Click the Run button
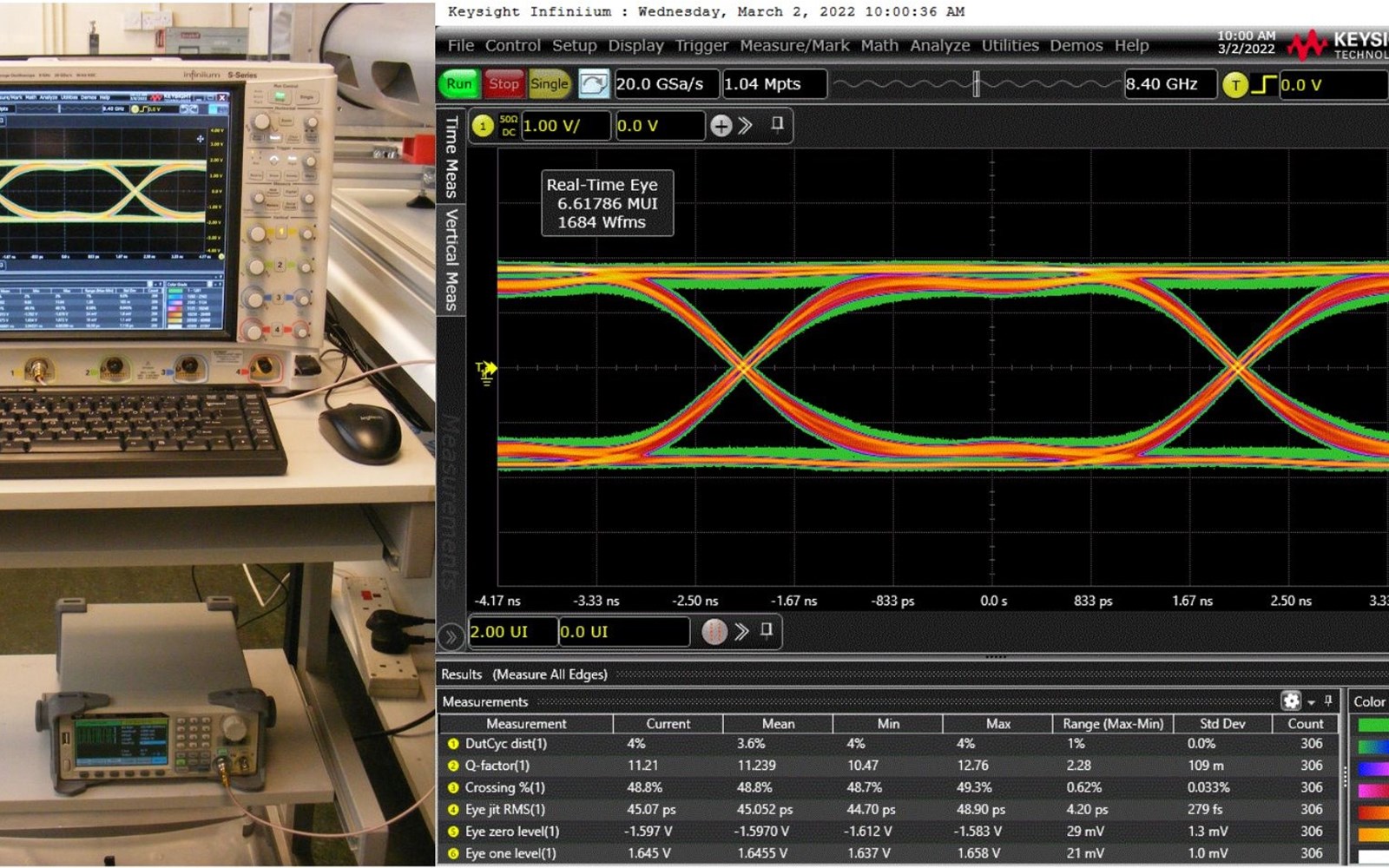Image resolution: width=1389 pixels, height=868 pixels. 458,83
